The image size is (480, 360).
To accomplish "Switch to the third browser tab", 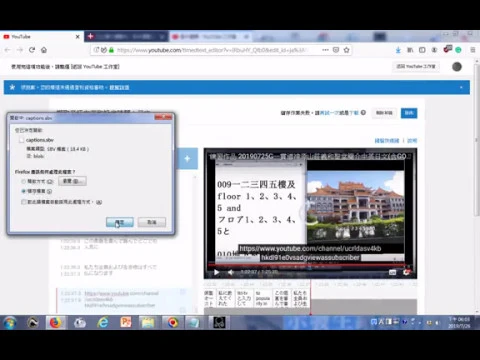I will [x=211, y=36].
